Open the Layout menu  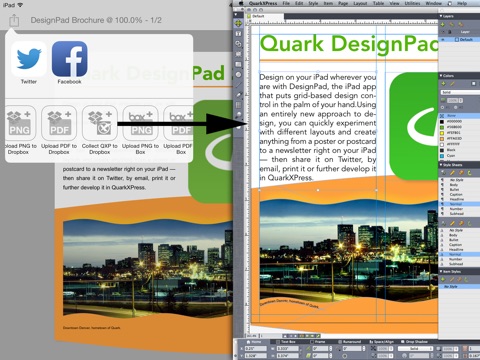point(360,3)
